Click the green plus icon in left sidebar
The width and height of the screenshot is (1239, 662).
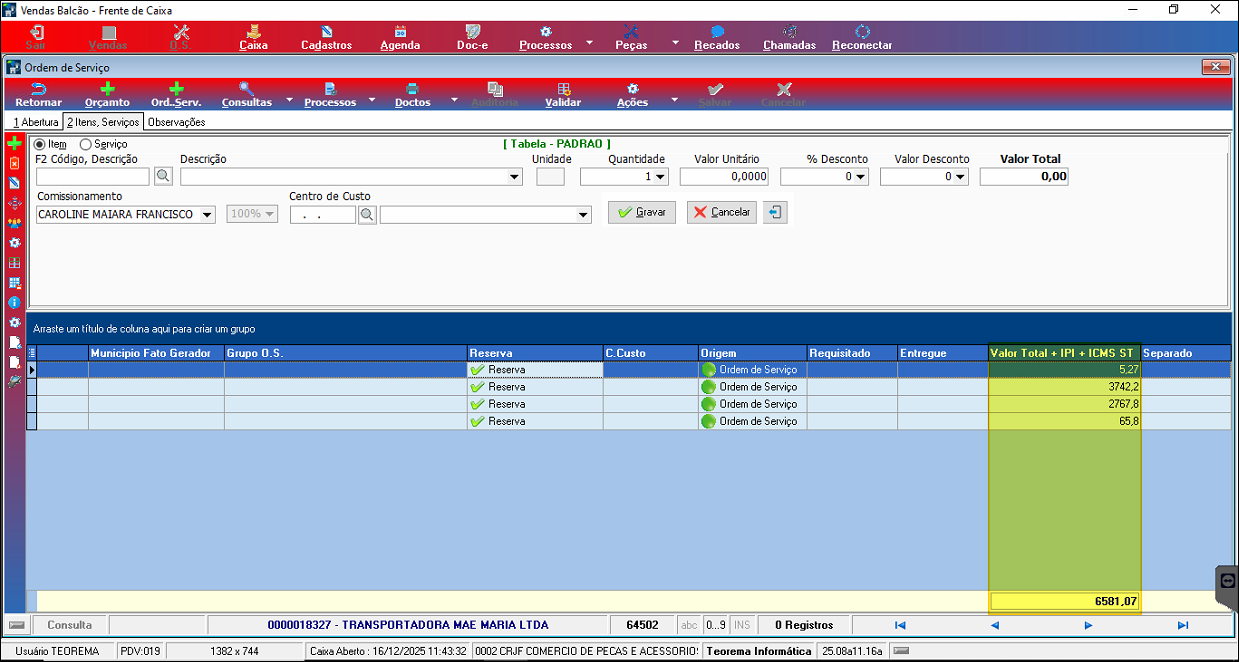click(14, 144)
